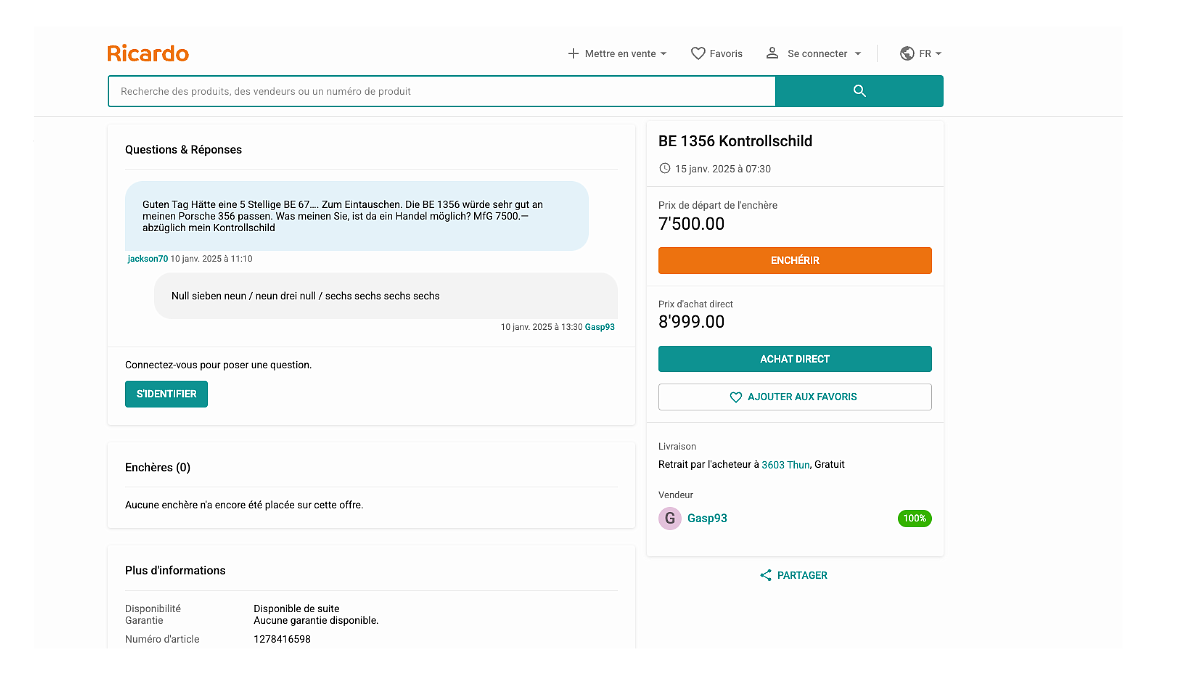Screen dimensions: 1197x673
Task: Click the Ricardo logo
Action: pos(148,53)
